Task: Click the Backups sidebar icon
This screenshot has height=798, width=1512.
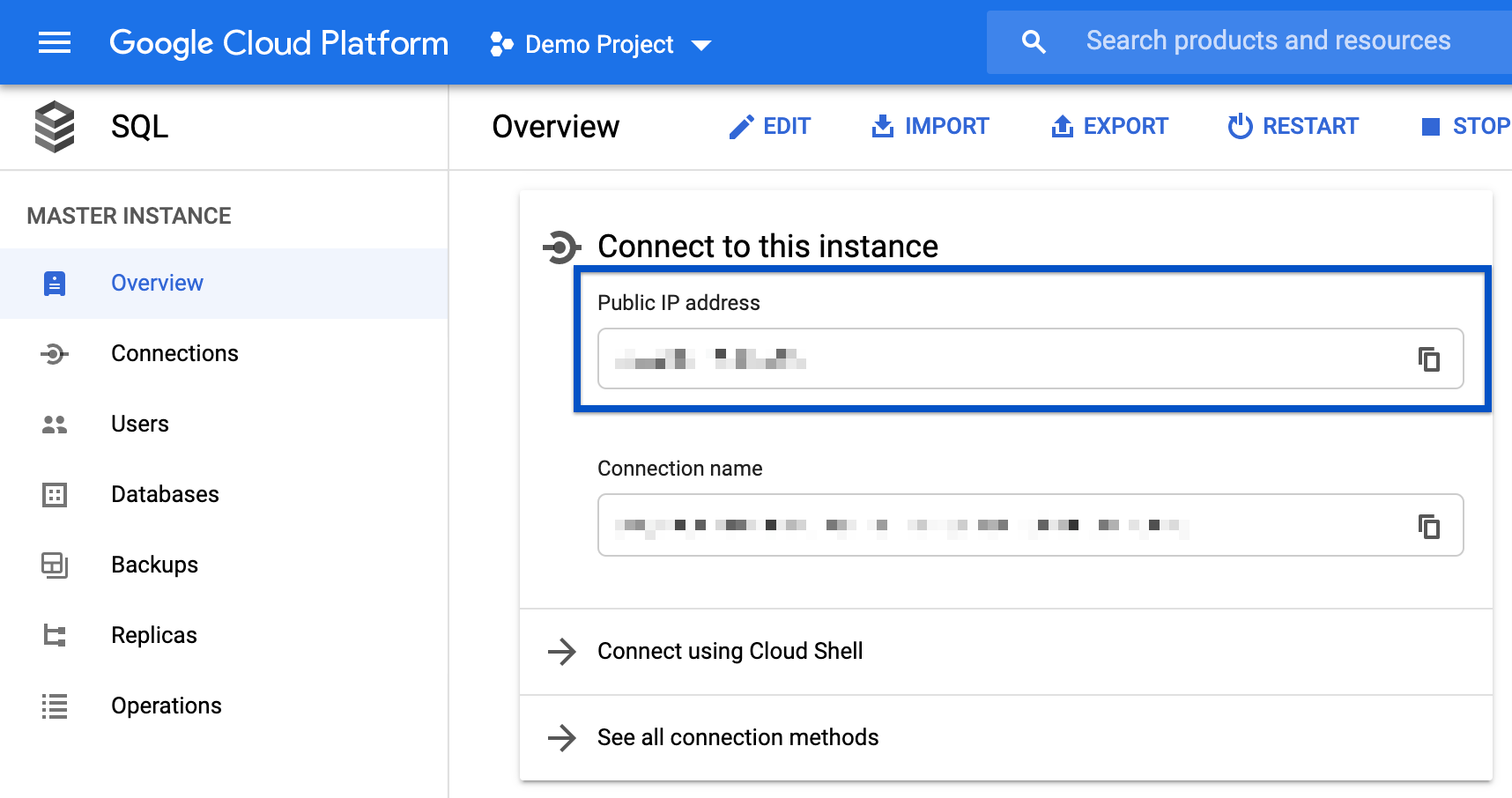Action: 55,565
